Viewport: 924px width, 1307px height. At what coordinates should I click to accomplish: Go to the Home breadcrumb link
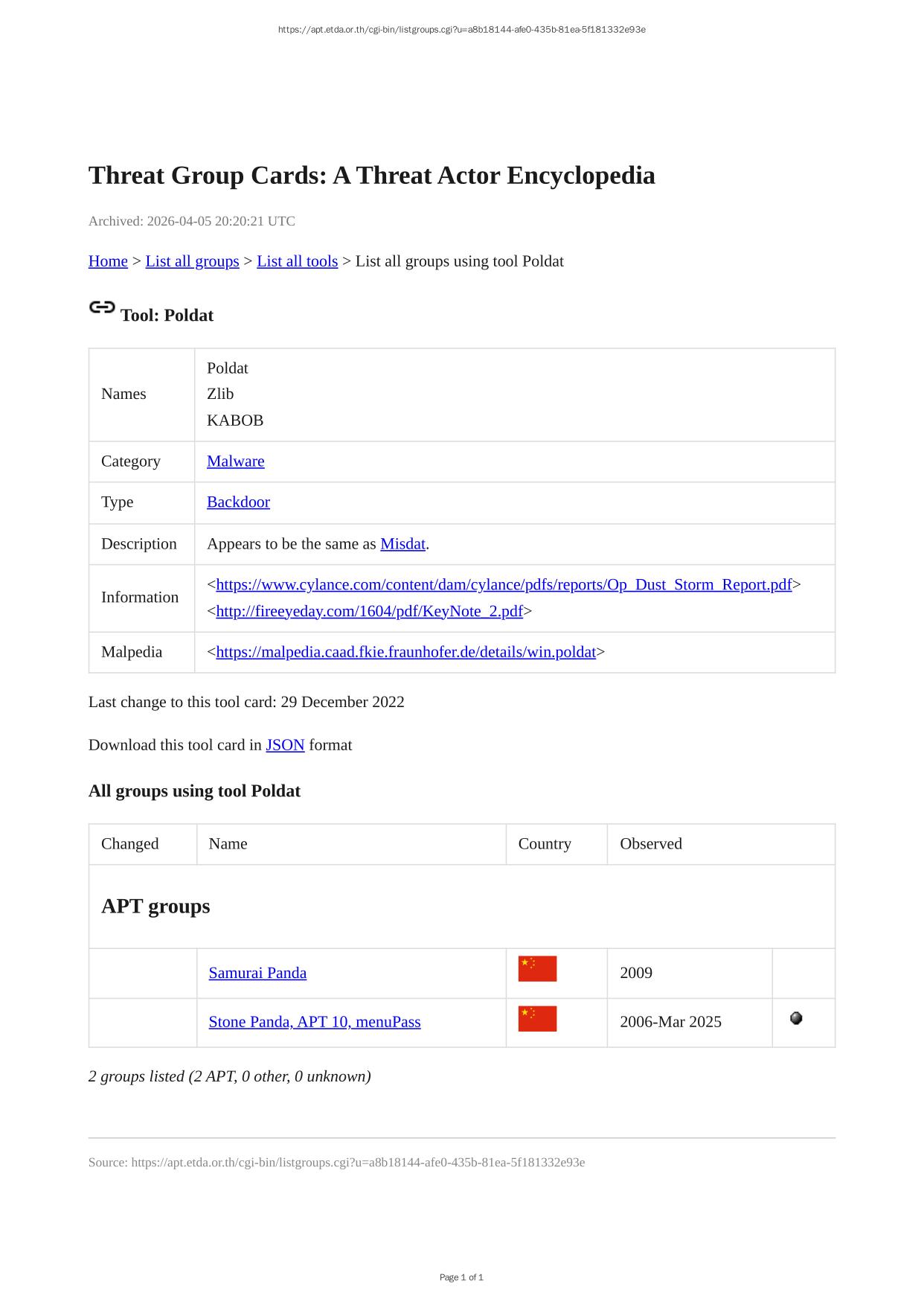(108, 261)
